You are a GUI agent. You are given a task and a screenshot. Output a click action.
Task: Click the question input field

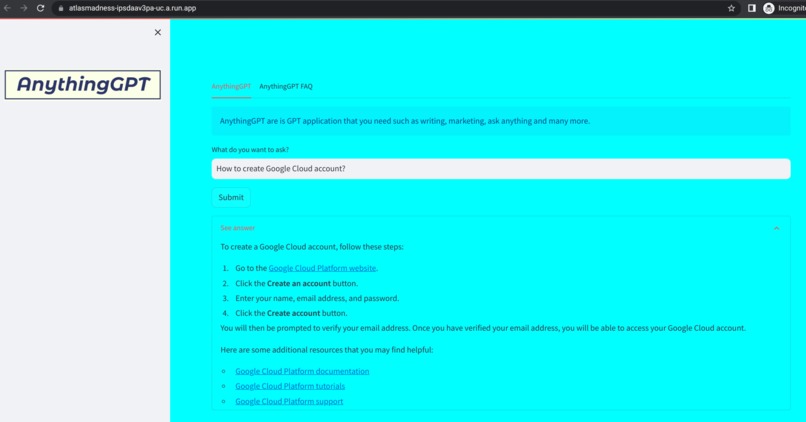(x=501, y=169)
